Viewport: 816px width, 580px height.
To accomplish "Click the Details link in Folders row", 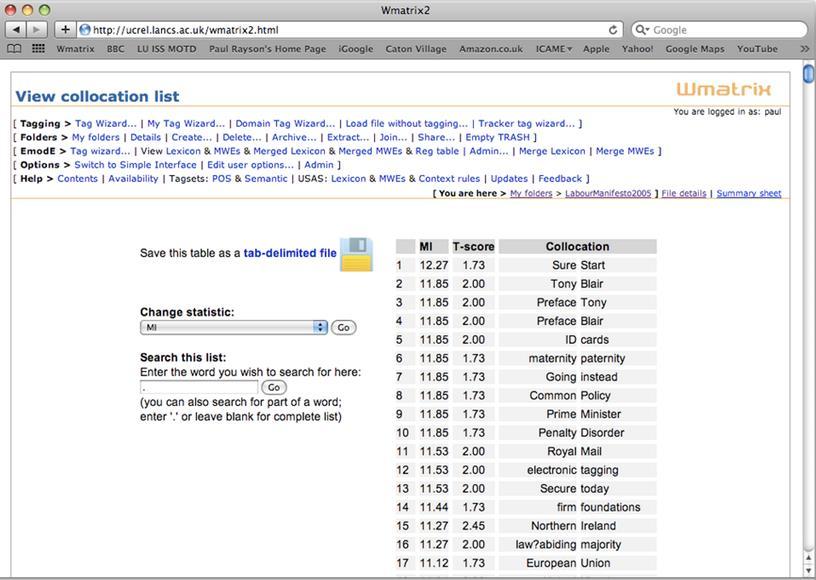I will pos(145,137).
